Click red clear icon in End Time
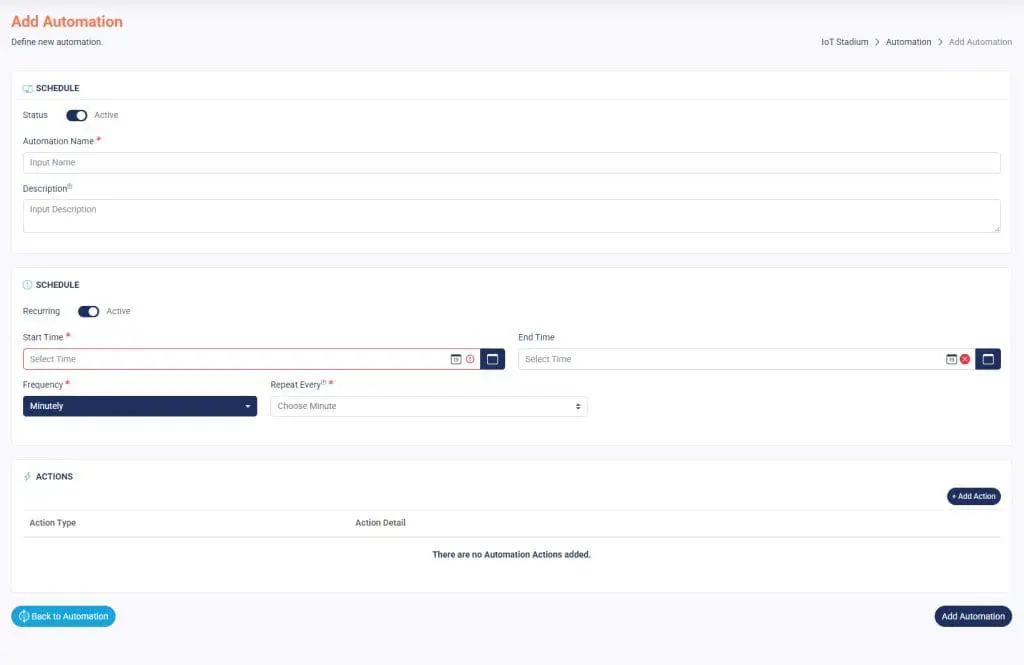 click(965, 359)
